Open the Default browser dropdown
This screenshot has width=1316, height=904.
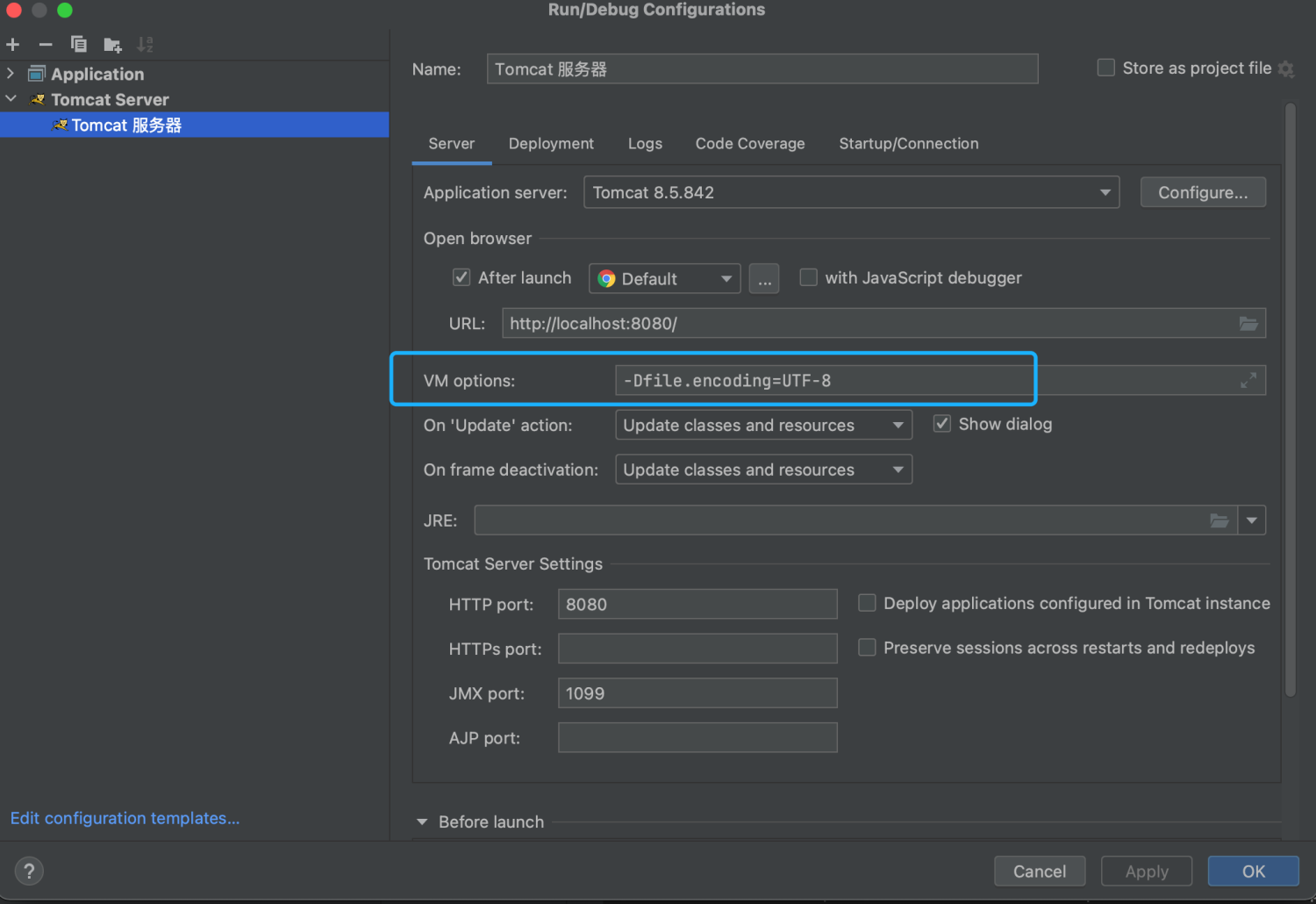click(x=665, y=279)
